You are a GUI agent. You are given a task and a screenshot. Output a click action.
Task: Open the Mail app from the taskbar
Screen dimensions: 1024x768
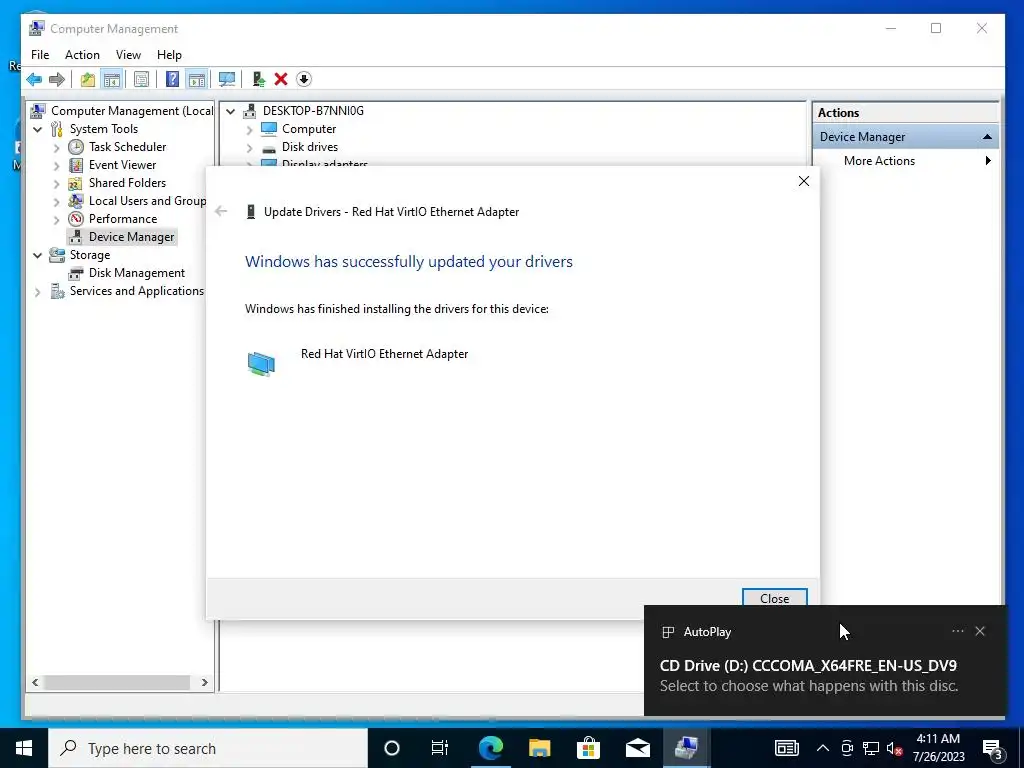(x=637, y=748)
